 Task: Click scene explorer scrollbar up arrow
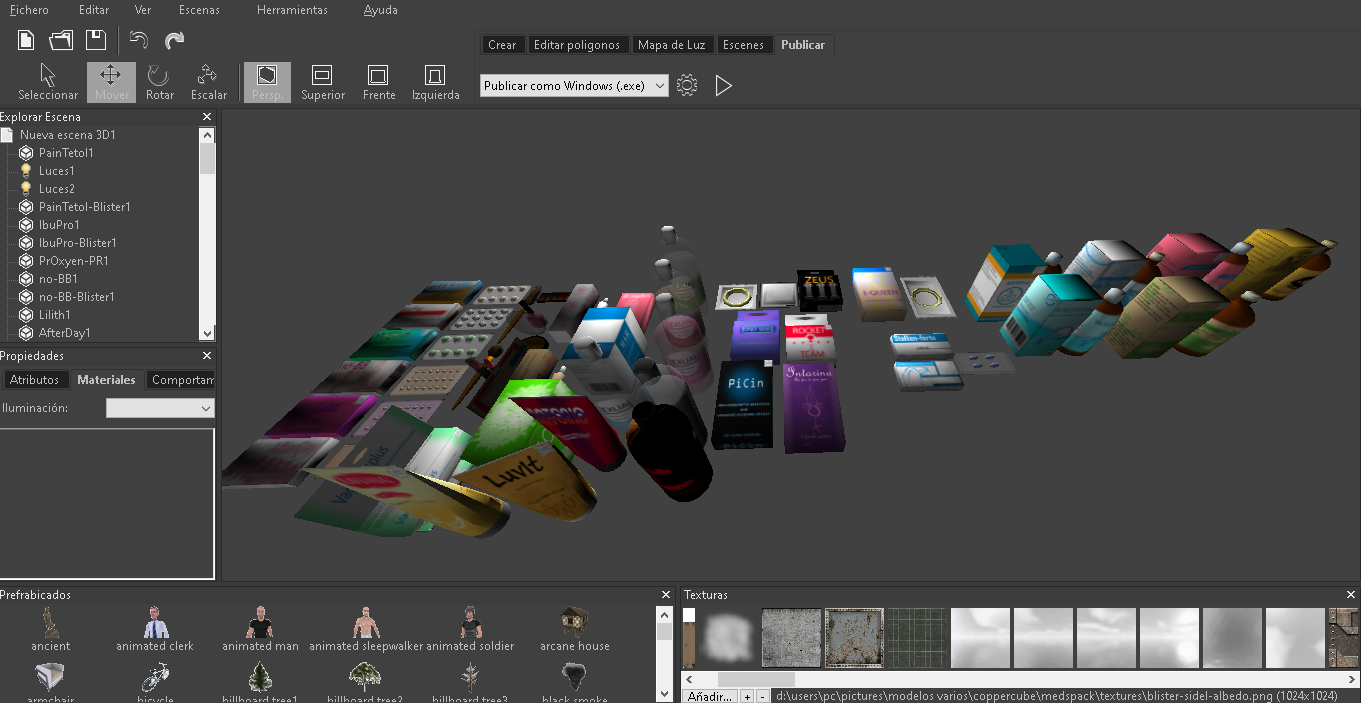point(207,135)
